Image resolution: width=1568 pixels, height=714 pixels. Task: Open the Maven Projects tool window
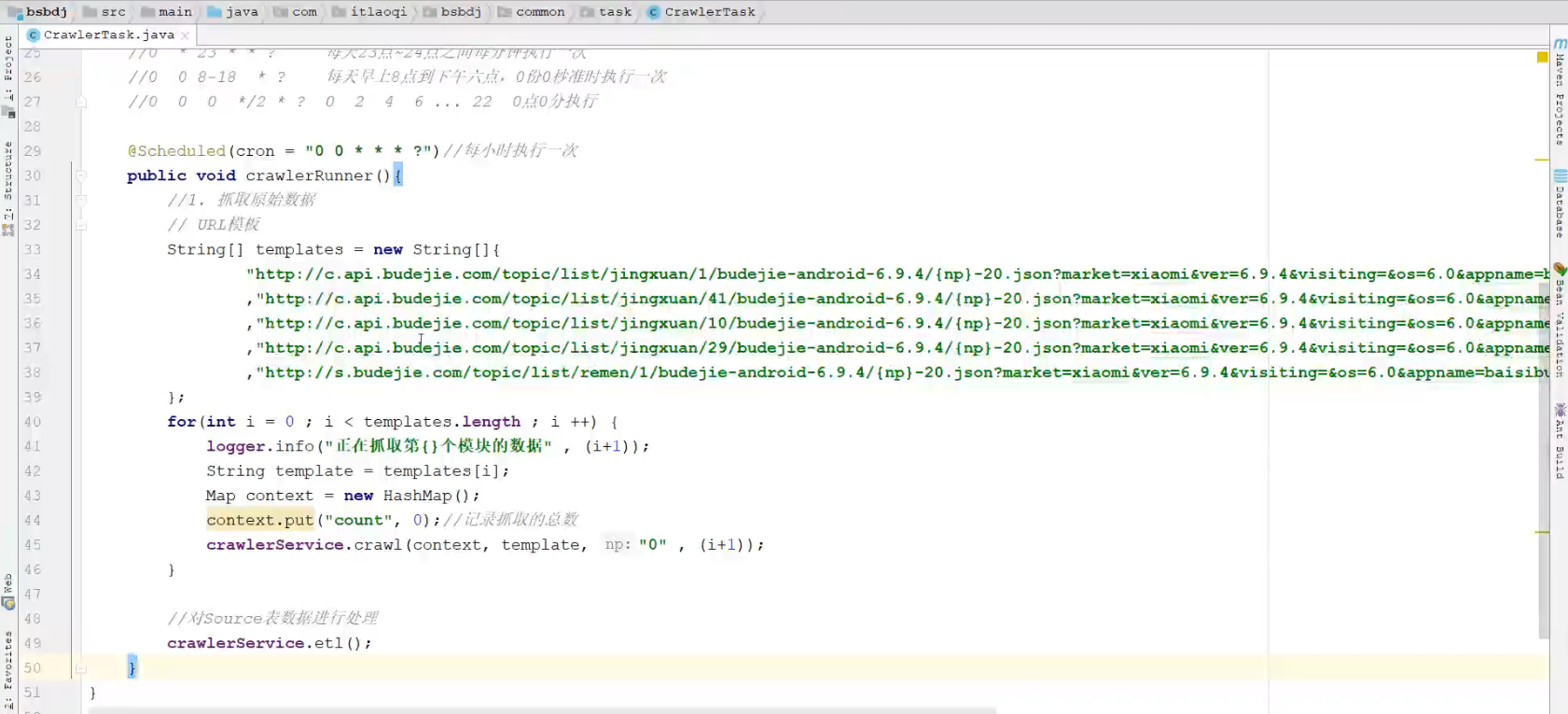point(1560,91)
